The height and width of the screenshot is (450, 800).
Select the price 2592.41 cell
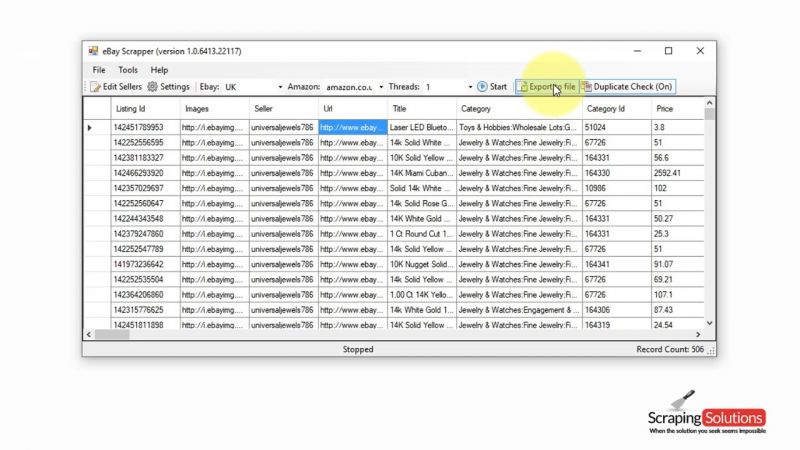678,173
